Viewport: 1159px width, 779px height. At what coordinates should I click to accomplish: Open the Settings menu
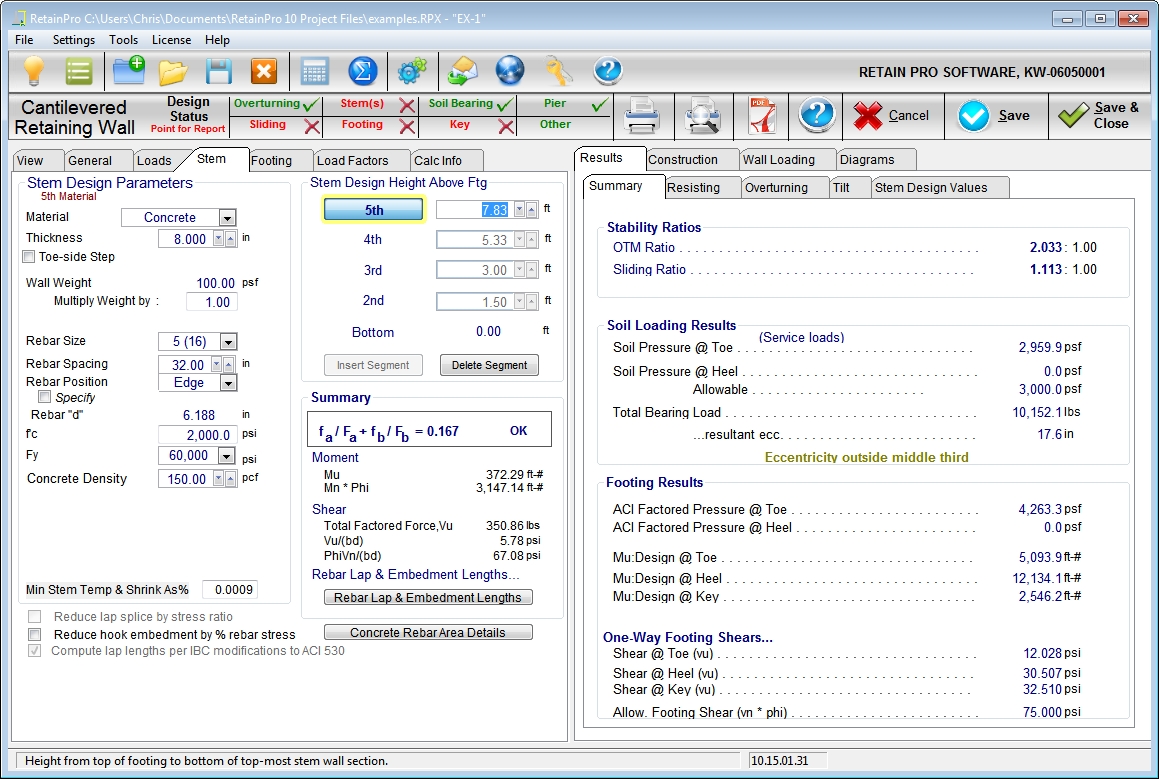(x=74, y=40)
